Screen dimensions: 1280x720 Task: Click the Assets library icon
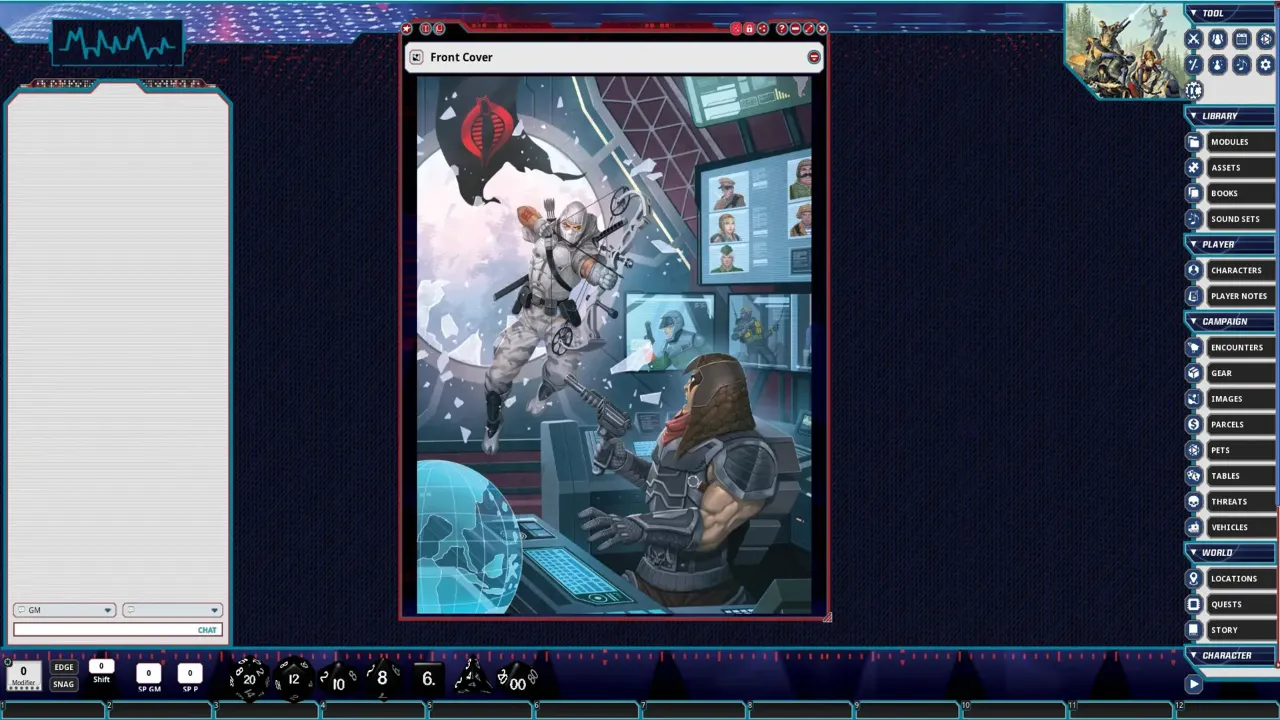click(1193, 168)
